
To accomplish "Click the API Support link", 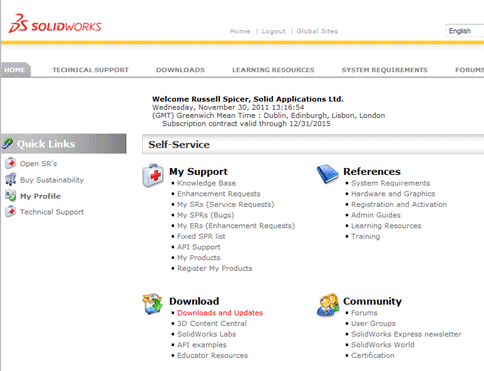I will tap(199, 247).
